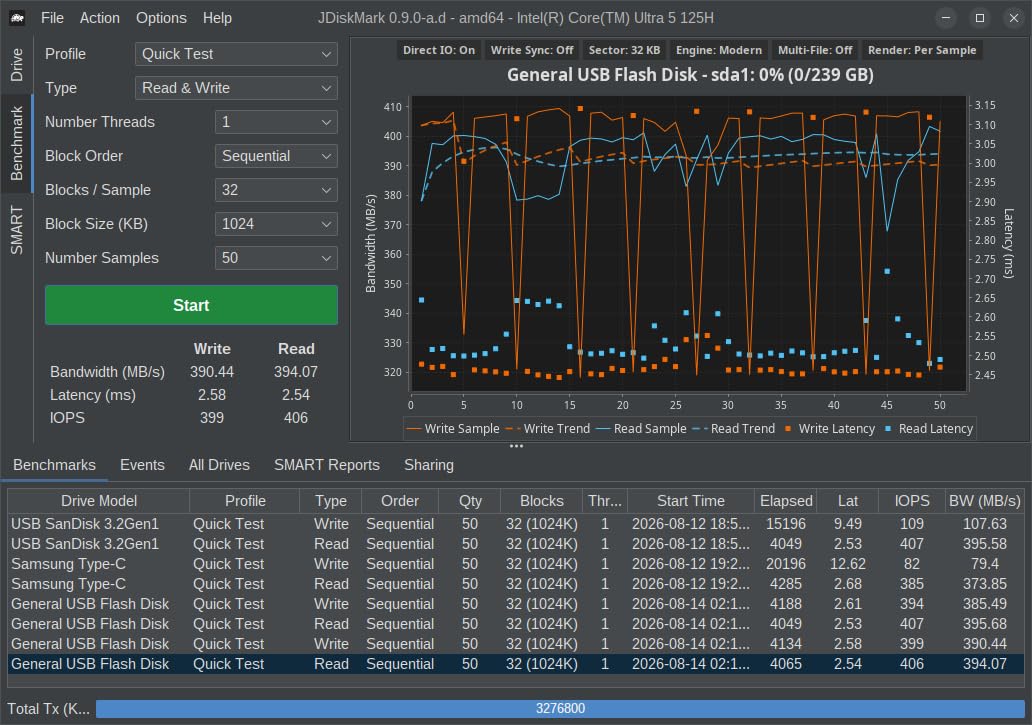This screenshot has height=725, width=1032.
Task: Switch to the Drive side tab
Action: 16,64
